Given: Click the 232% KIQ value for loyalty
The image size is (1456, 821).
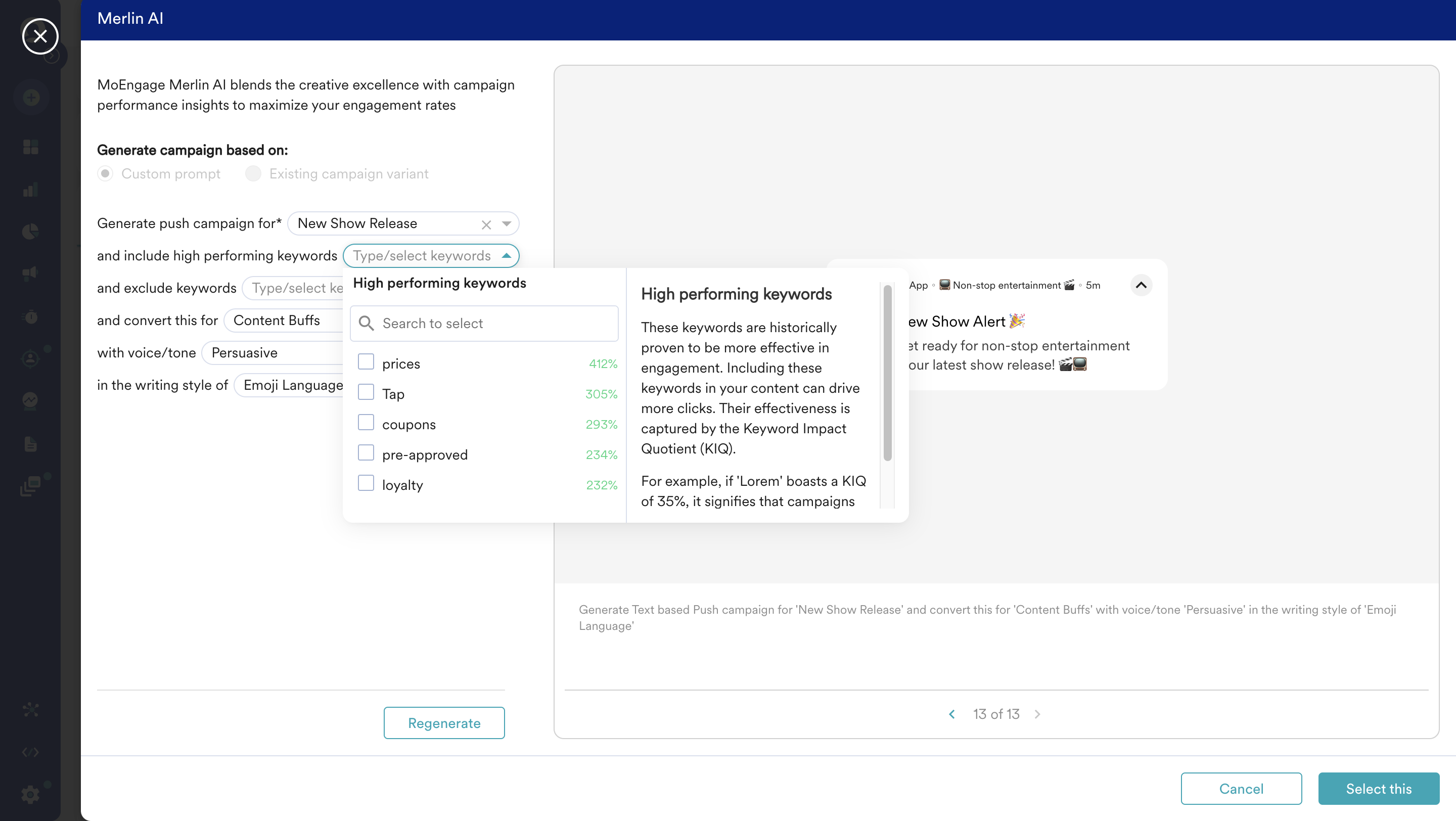Looking at the screenshot, I should [602, 485].
